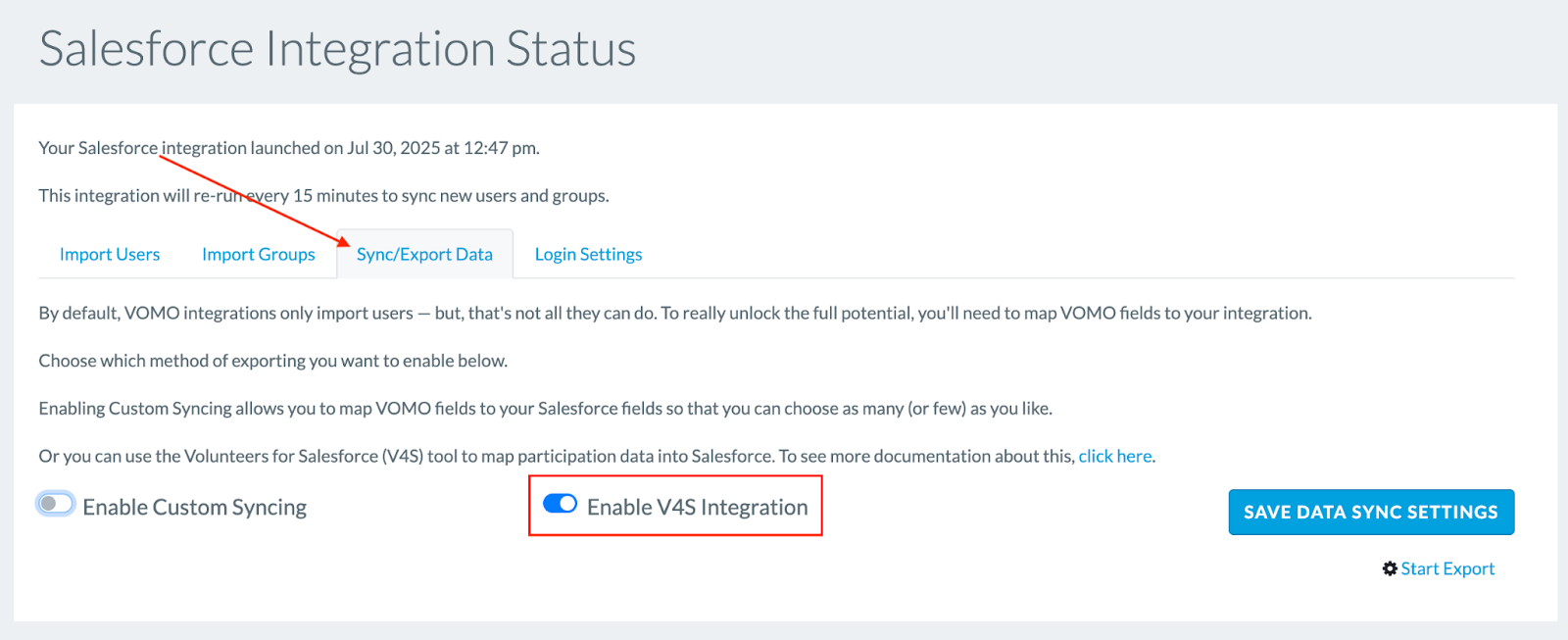
Task: Click the red arrow annotation tip
Action: click(x=347, y=243)
